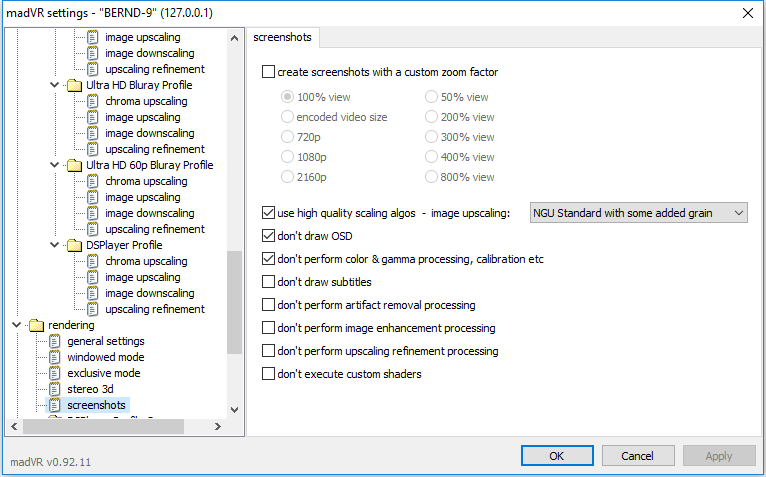Click the madVR v0.92.11 version label
The image size is (766, 477).
click(x=50, y=462)
